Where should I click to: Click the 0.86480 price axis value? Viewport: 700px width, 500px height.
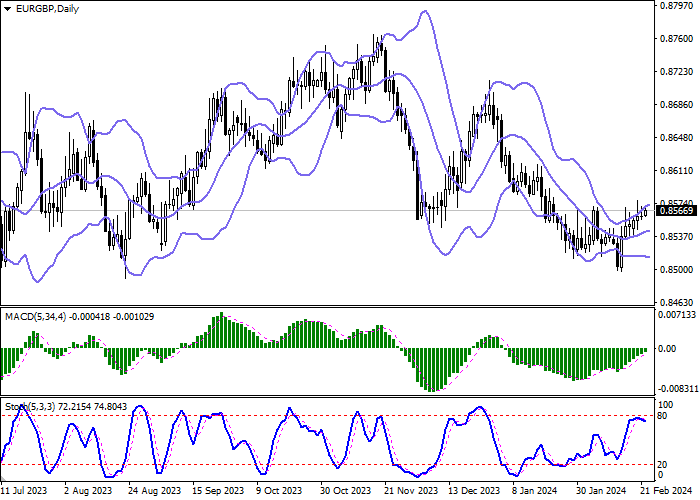click(x=676, y=138)
